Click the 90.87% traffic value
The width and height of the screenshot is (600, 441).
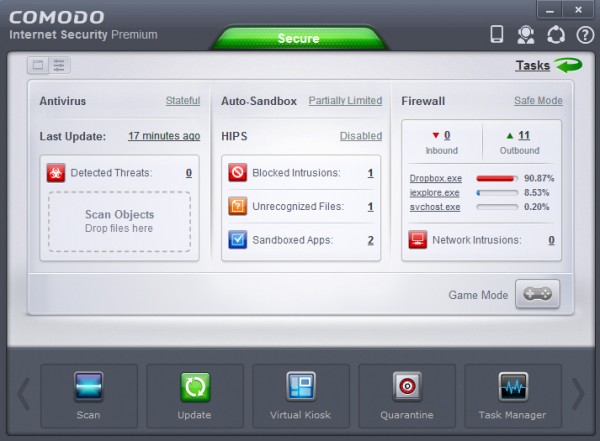coord(539,178)
